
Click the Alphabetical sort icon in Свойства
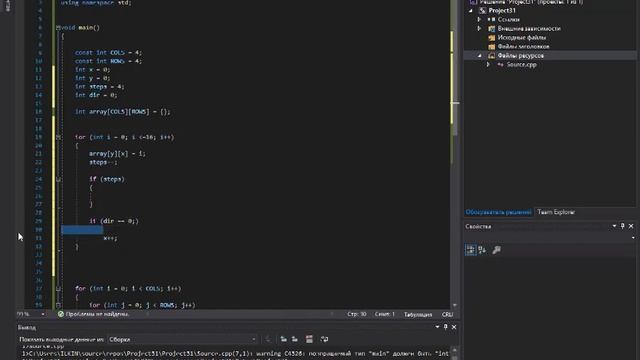[482, 250]
